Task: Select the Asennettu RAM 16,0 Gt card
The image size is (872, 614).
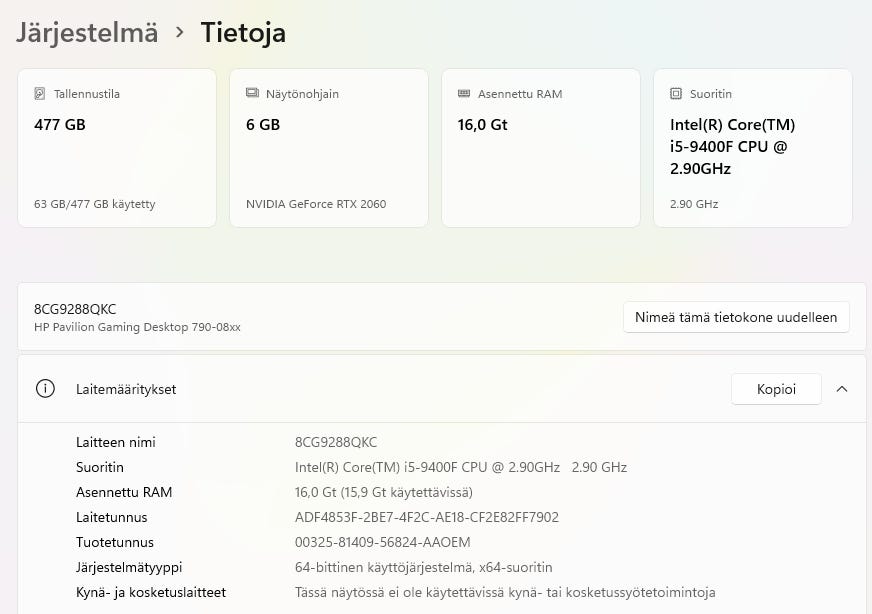Action: [541, 148]
